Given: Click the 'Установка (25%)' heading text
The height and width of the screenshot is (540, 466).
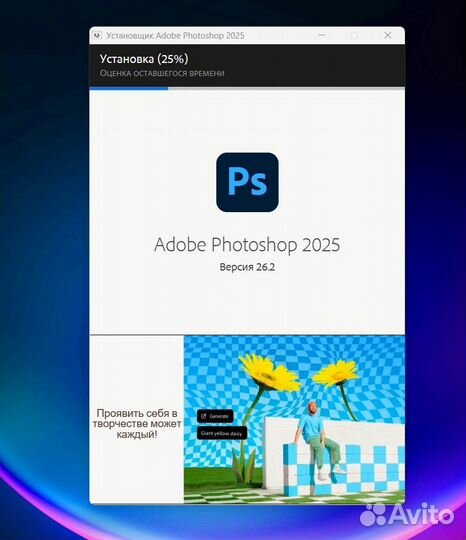Looking at the screenshot, I should (144, 59).
